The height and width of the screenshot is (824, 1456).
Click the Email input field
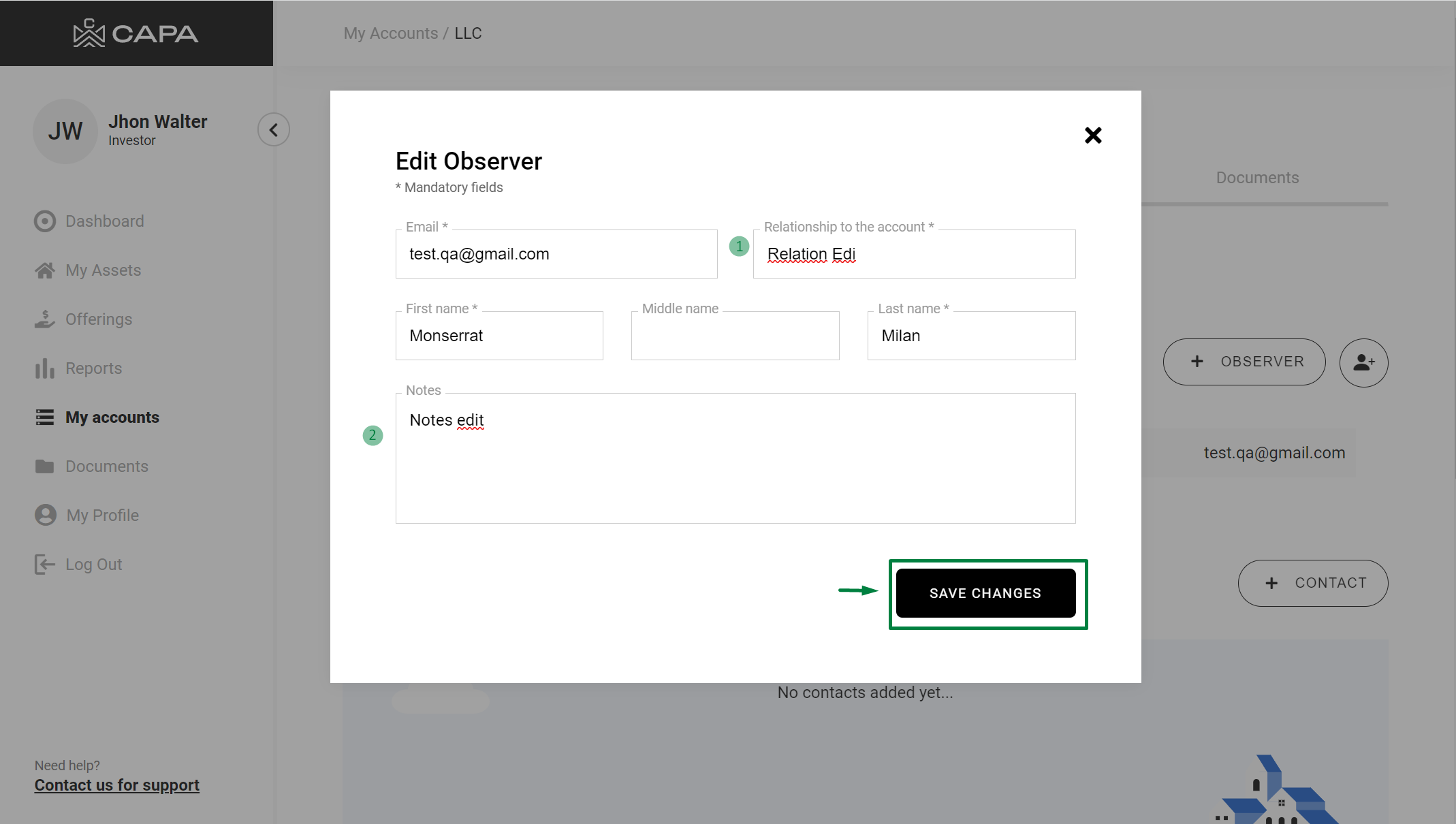[x=556, y=254]
